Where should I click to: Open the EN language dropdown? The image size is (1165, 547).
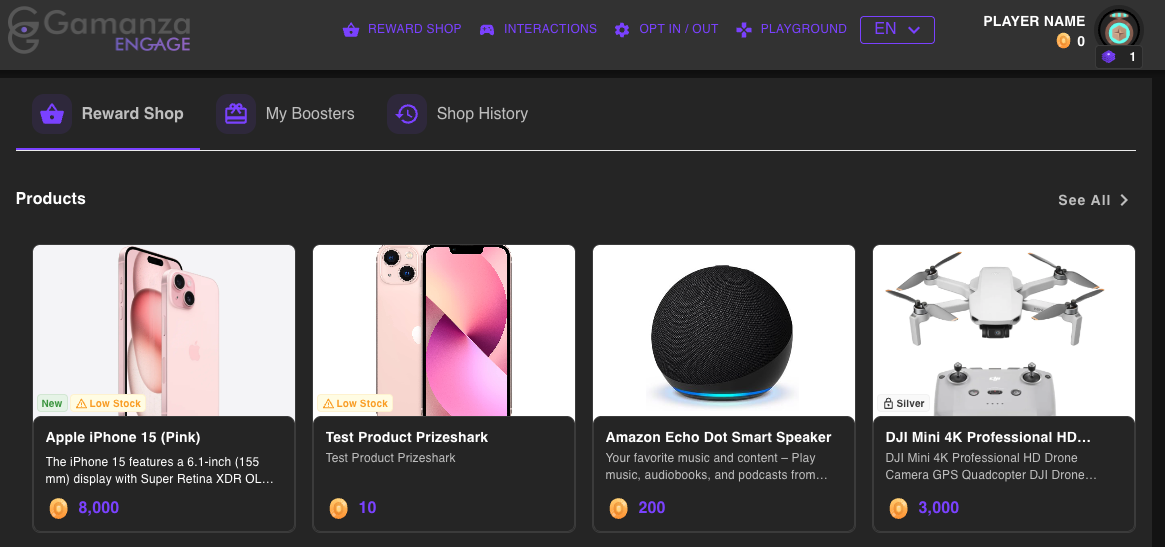(897, 30)
